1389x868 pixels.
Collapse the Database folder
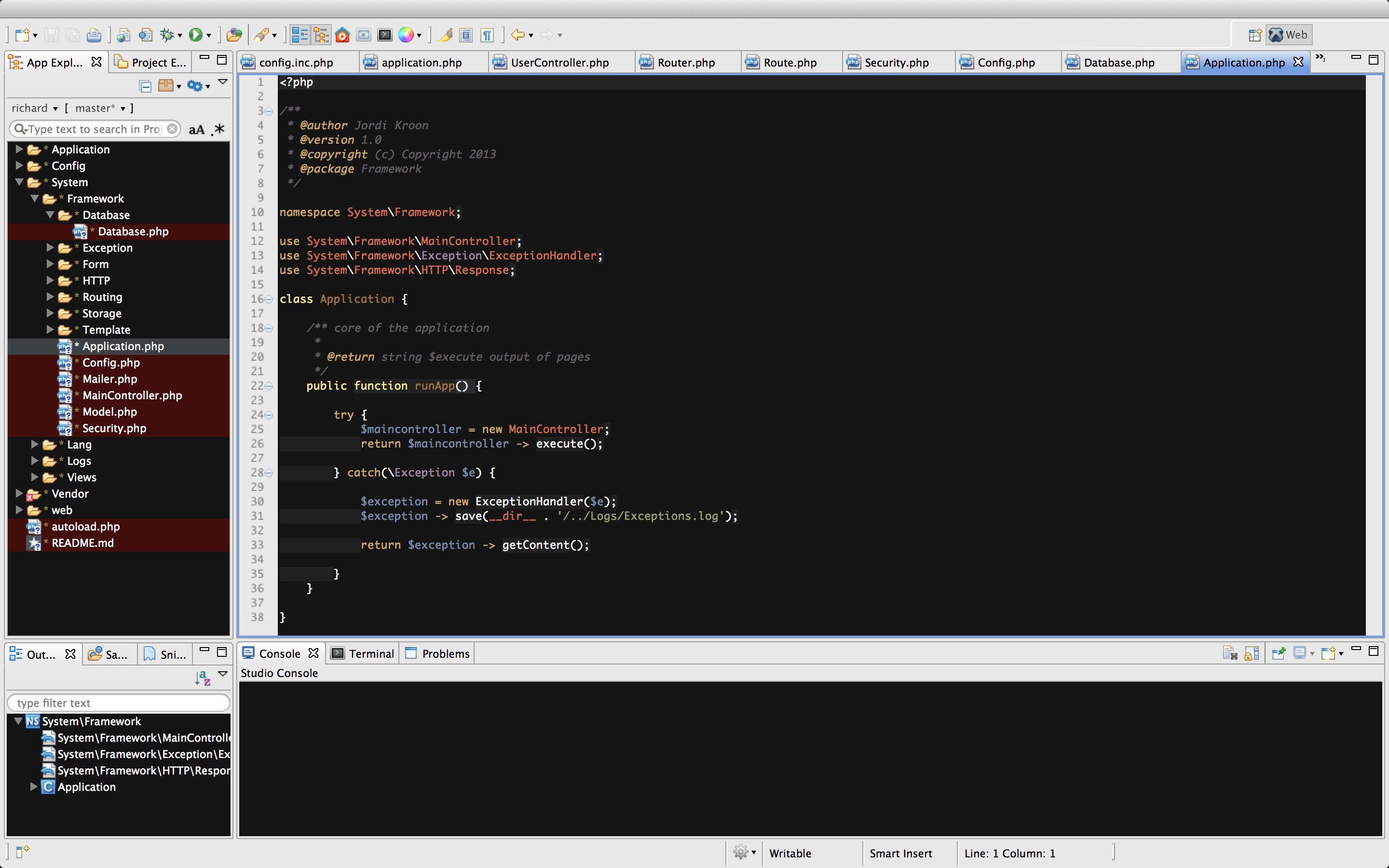(50, 215)
